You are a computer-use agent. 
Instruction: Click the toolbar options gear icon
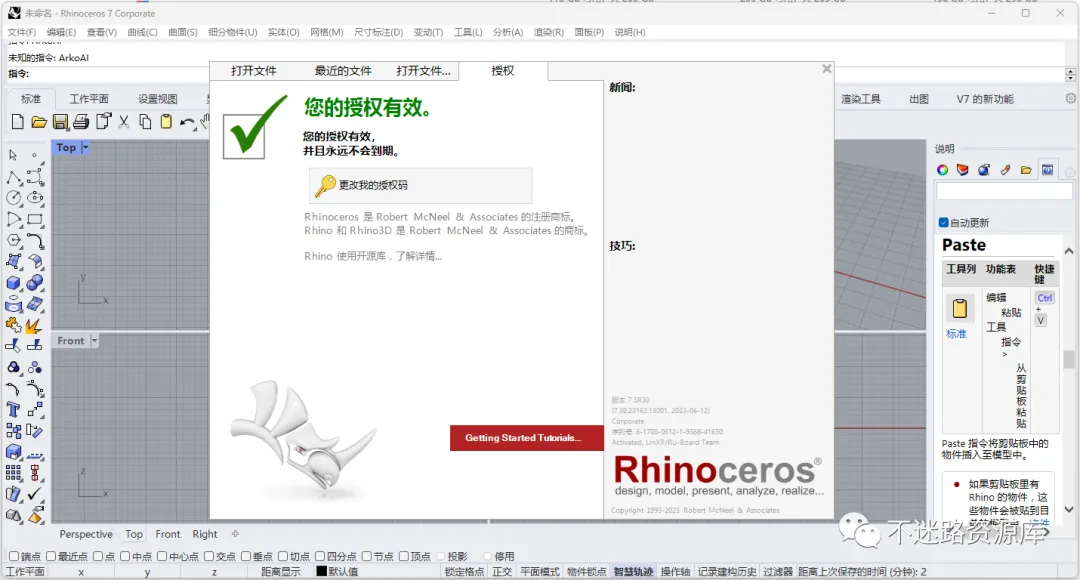(1070, 99)
